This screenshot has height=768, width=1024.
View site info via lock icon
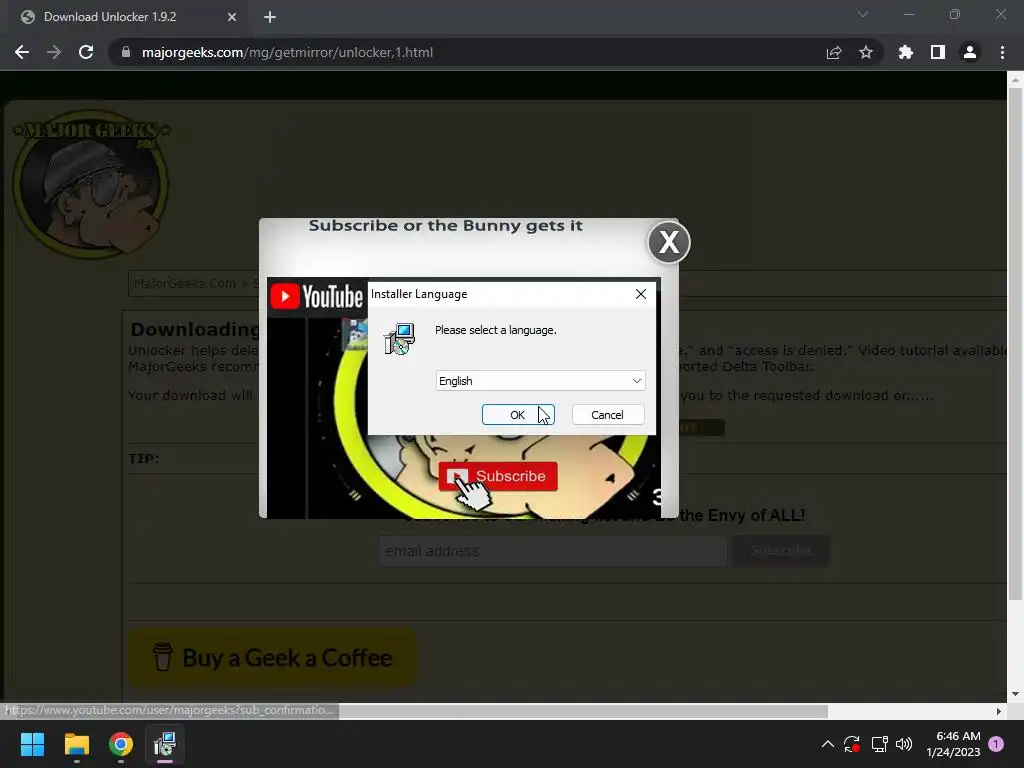coord(126,52)
